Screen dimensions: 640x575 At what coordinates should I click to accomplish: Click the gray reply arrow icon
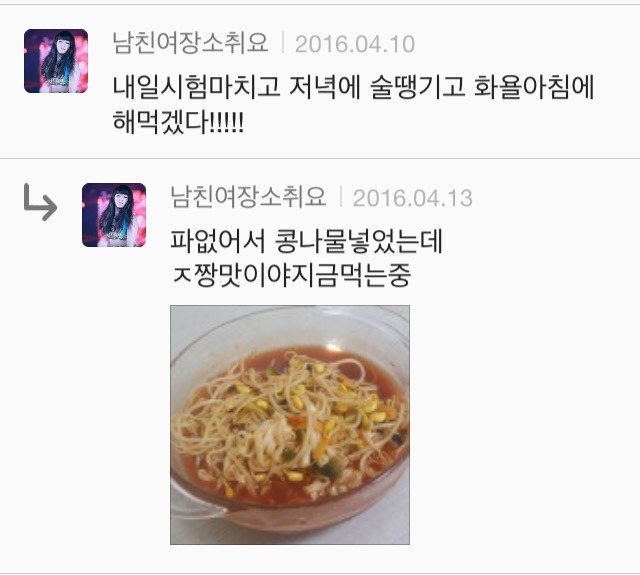click(40, 202)
